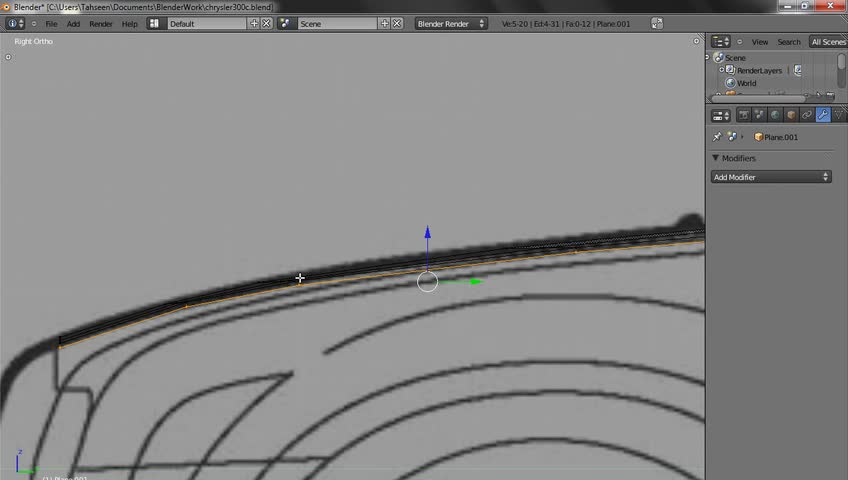Viewport: 848px width, 480px height.
Task: Collapse the info header menus toggle
Action: pyautogui.click(x=34, y=24)
